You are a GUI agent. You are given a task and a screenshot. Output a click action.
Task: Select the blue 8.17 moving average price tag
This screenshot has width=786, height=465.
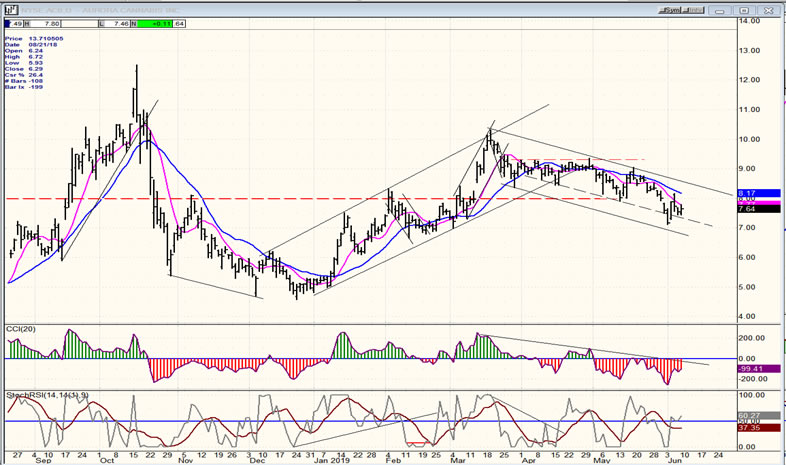point(748,192)
